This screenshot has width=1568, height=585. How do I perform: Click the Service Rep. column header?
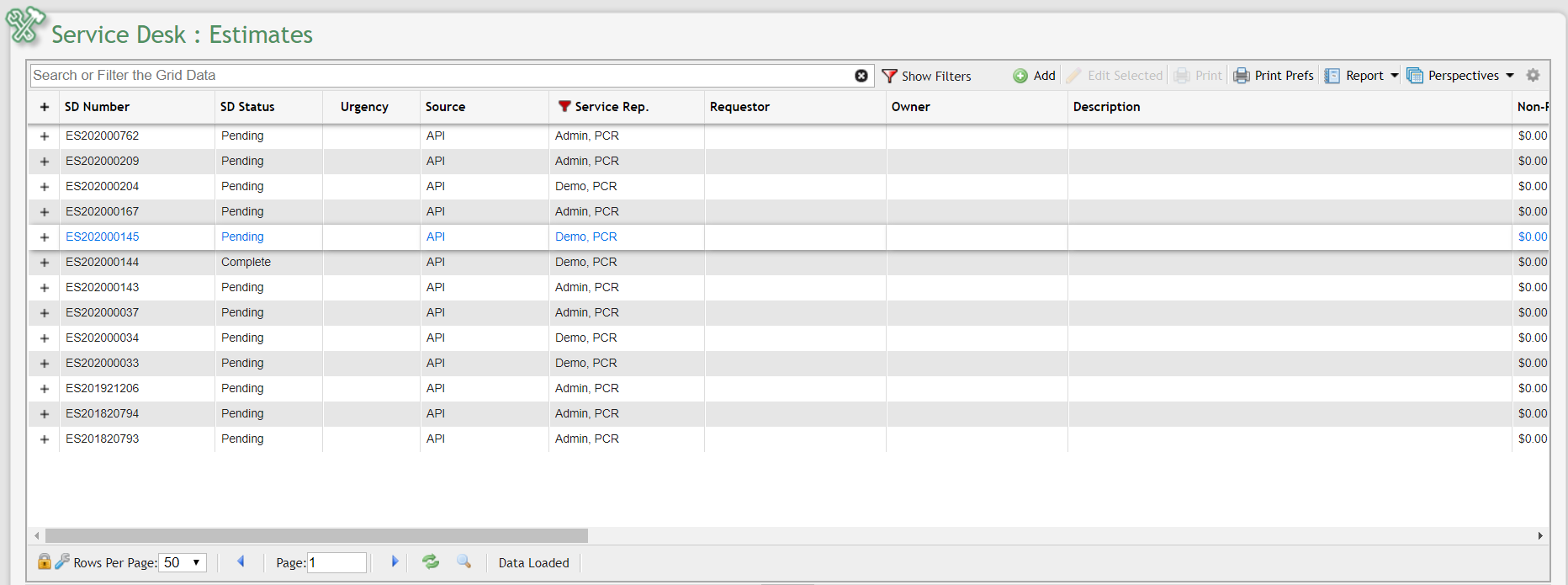coord(611,107)
